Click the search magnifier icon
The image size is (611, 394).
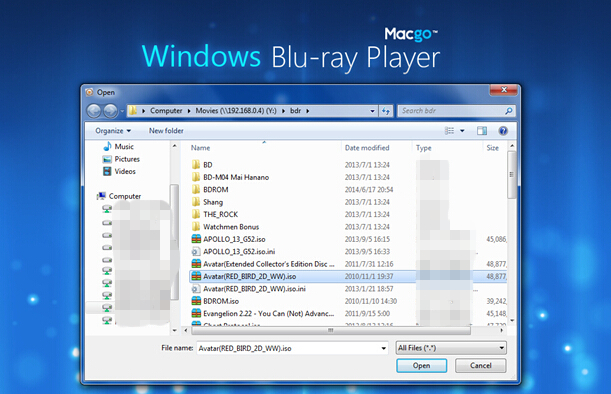pyautogui.click(x=509, y=111)
